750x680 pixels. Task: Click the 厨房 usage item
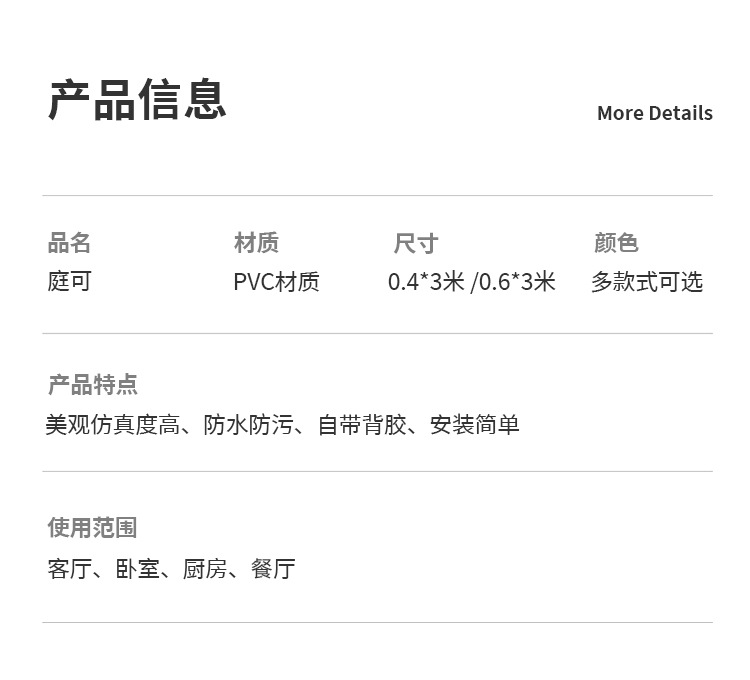coord(205,569)
